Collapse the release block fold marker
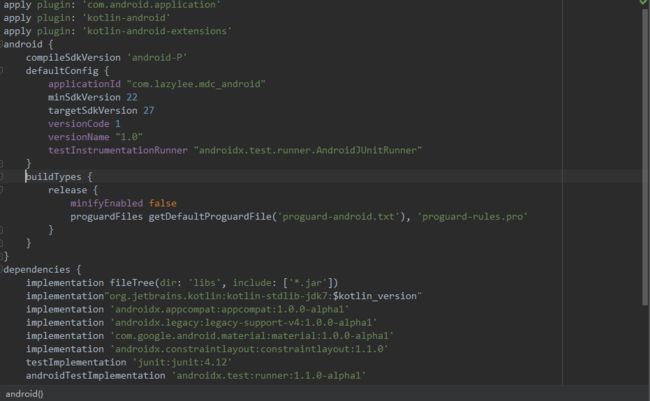The width and height of the screenshot is (650, 401). click(x=2, y=190)
